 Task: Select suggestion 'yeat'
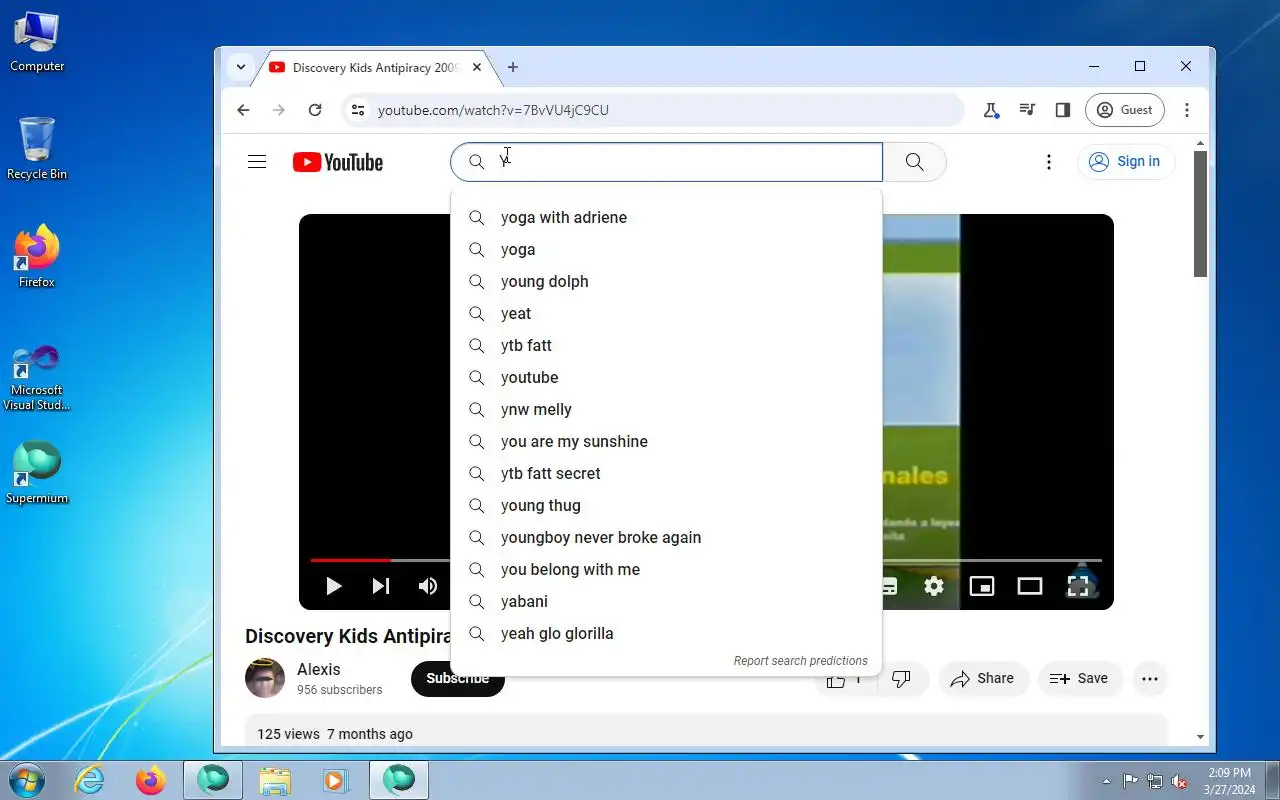pyautogui.click(x=666, y=313)
